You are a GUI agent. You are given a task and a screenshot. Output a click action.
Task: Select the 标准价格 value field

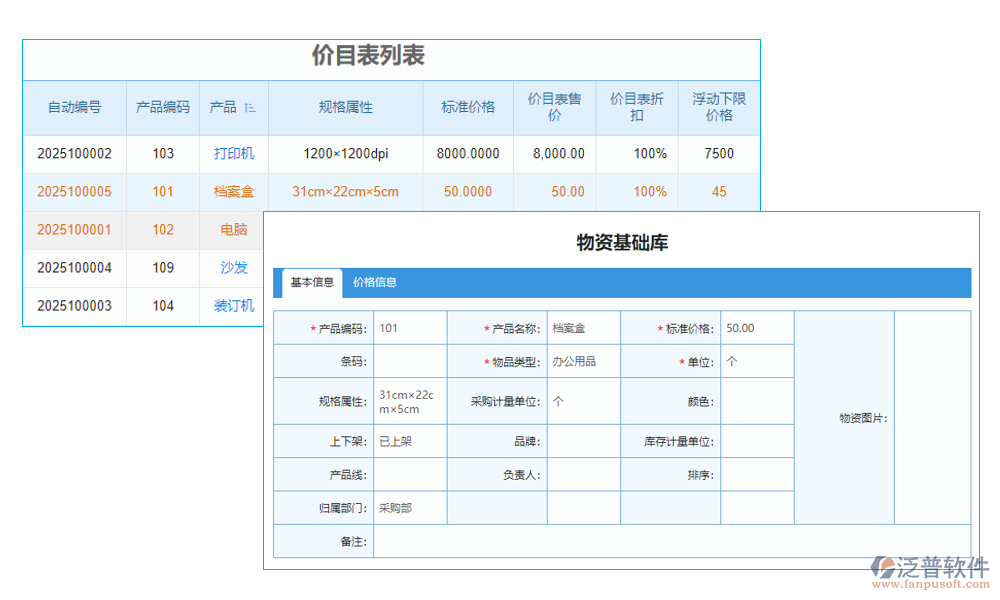point(757,327)
